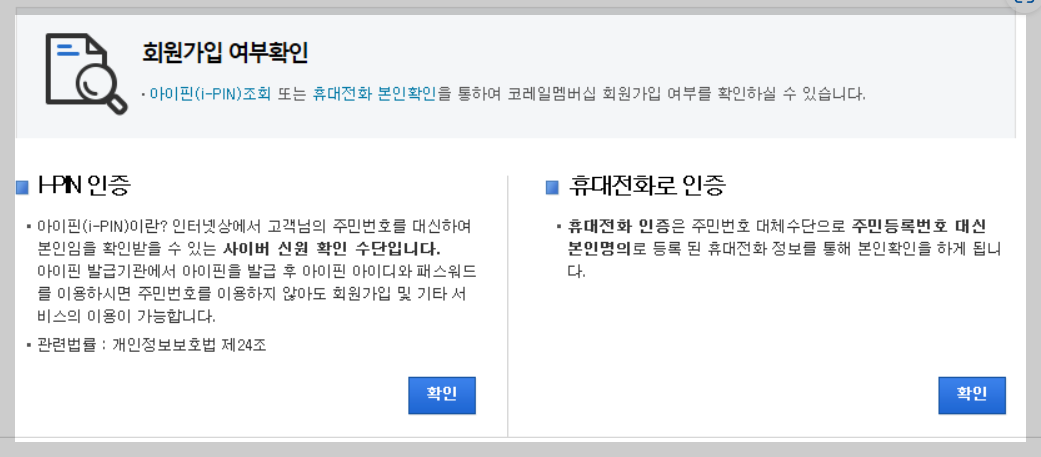Click the 회원가입 여부확인 heading
Screen dimensions: 1041x457
(x=225, y=52)
